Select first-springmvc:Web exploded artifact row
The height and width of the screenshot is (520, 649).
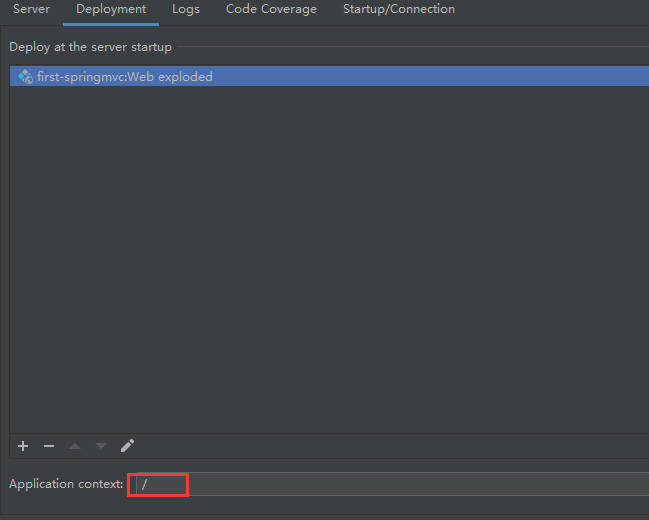pos(329,76)
